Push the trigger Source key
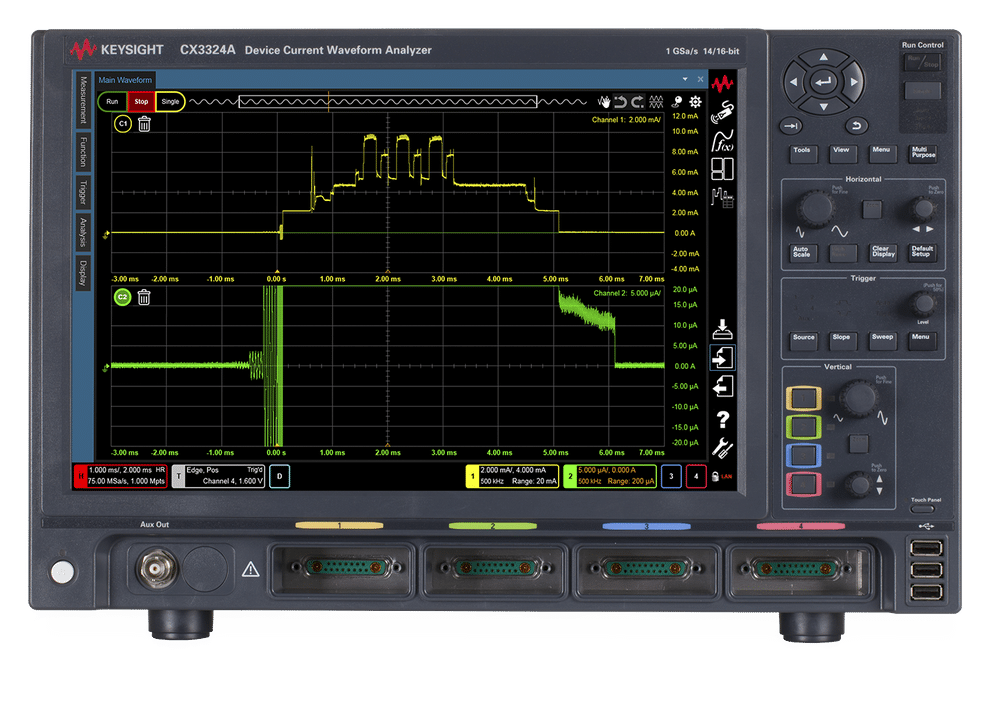This screenshot has width=1000, height=703. point(804,339)
